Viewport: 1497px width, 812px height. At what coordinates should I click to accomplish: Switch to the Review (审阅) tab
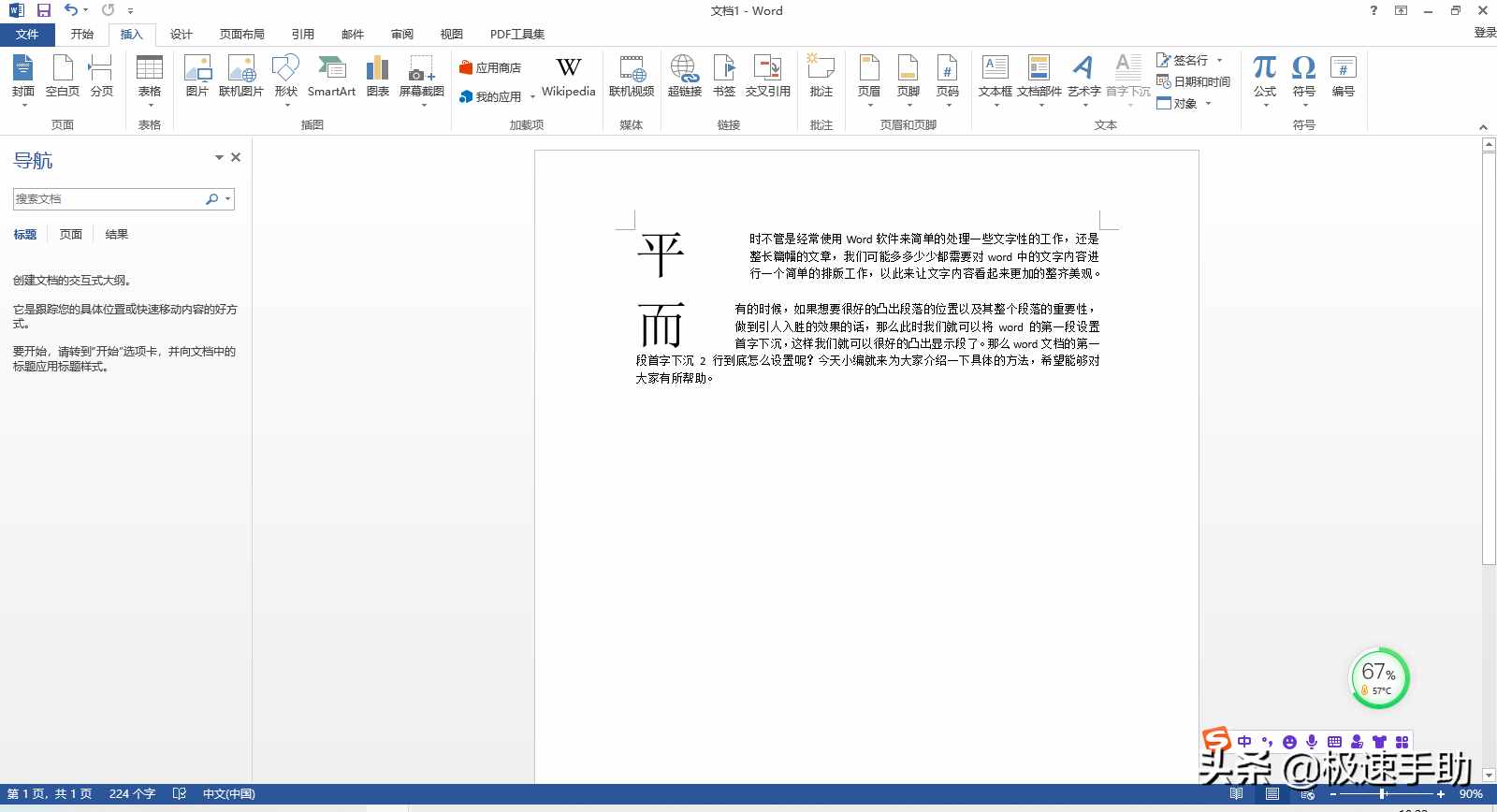(x=402, y=35)
